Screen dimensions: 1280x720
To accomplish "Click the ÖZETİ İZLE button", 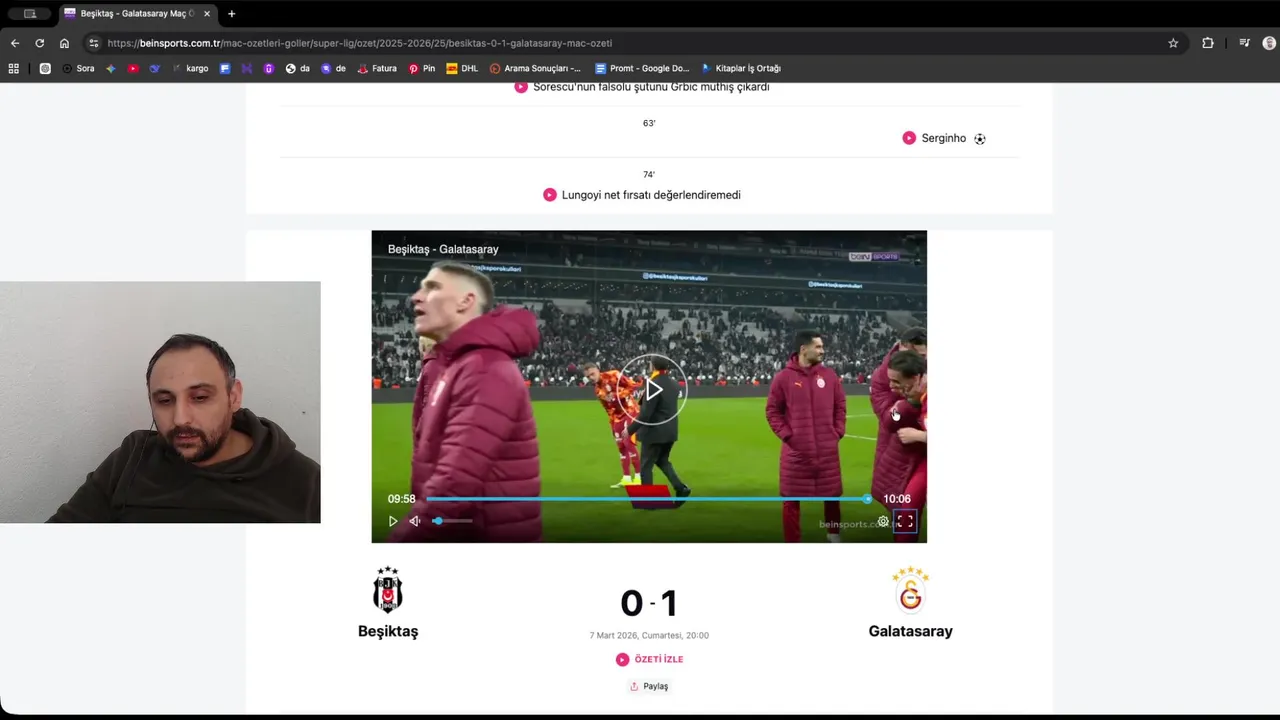I will pyautogui.click(x=650, y=659).
